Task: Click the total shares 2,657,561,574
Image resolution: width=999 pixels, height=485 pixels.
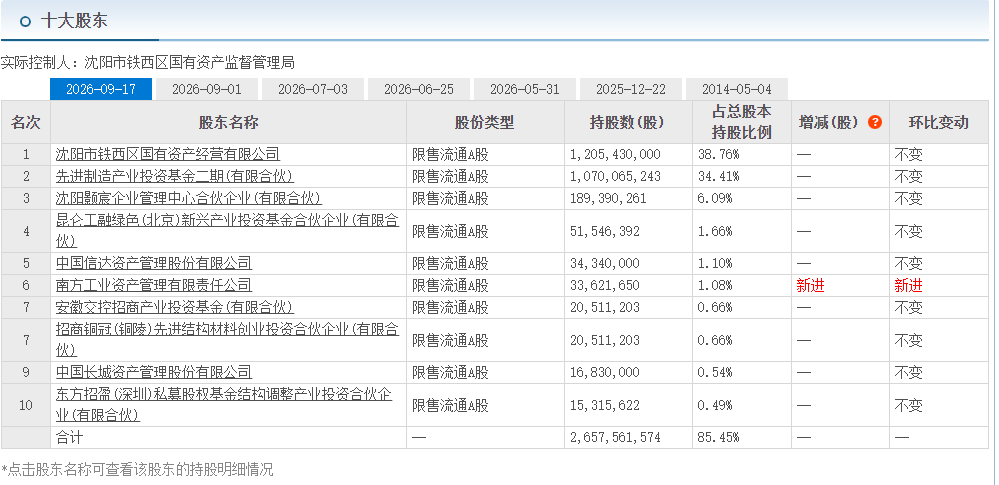Action: coord(615,437)
